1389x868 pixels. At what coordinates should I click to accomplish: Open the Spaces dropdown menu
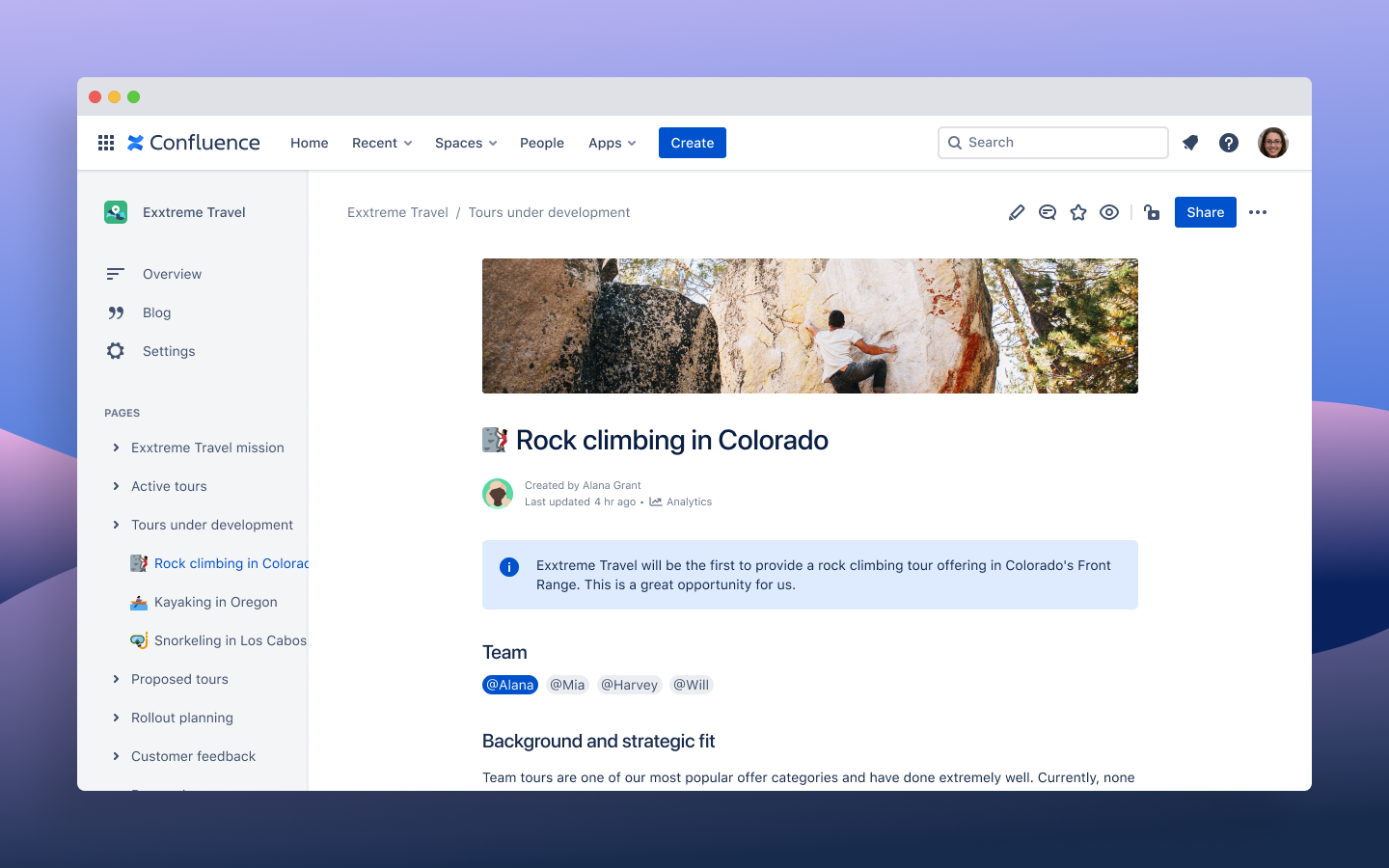coord(466,143)
